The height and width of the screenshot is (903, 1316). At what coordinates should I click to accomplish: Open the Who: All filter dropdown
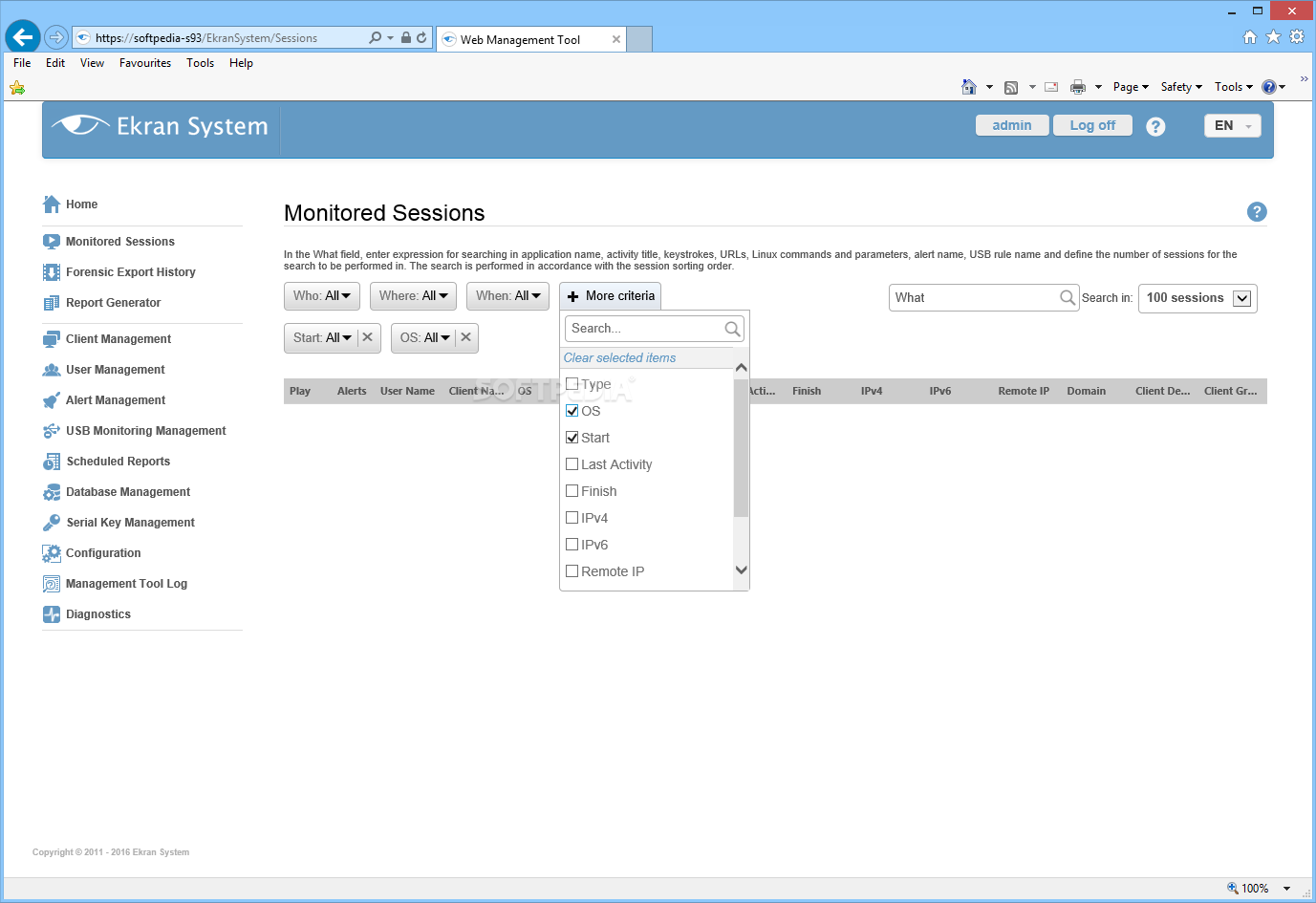point(322,296)
